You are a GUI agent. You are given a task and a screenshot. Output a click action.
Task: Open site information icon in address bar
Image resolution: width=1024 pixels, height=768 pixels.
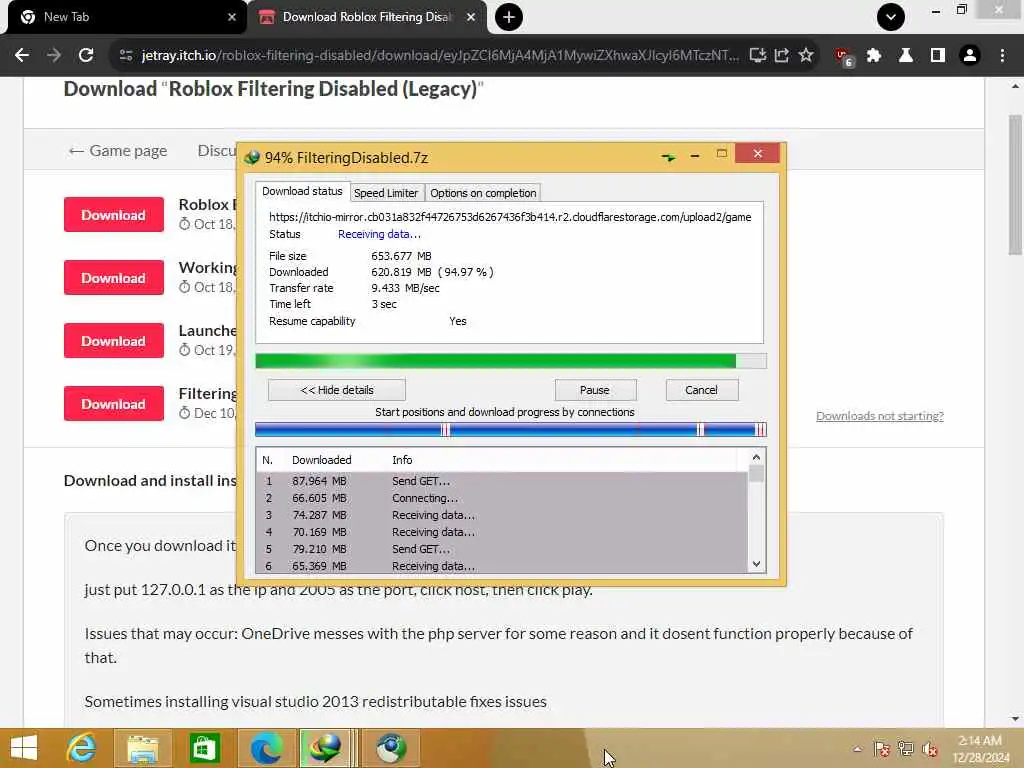coord(126,56)
